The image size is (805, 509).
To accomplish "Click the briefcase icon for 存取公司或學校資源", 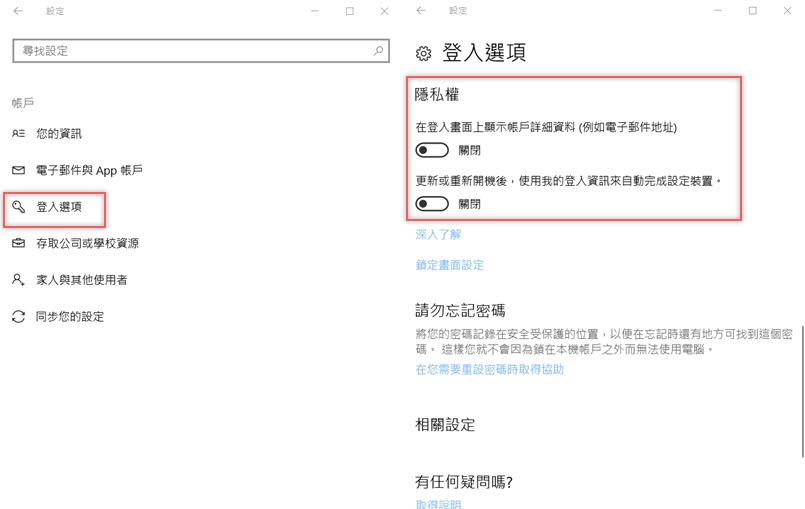I will (18, 243).
